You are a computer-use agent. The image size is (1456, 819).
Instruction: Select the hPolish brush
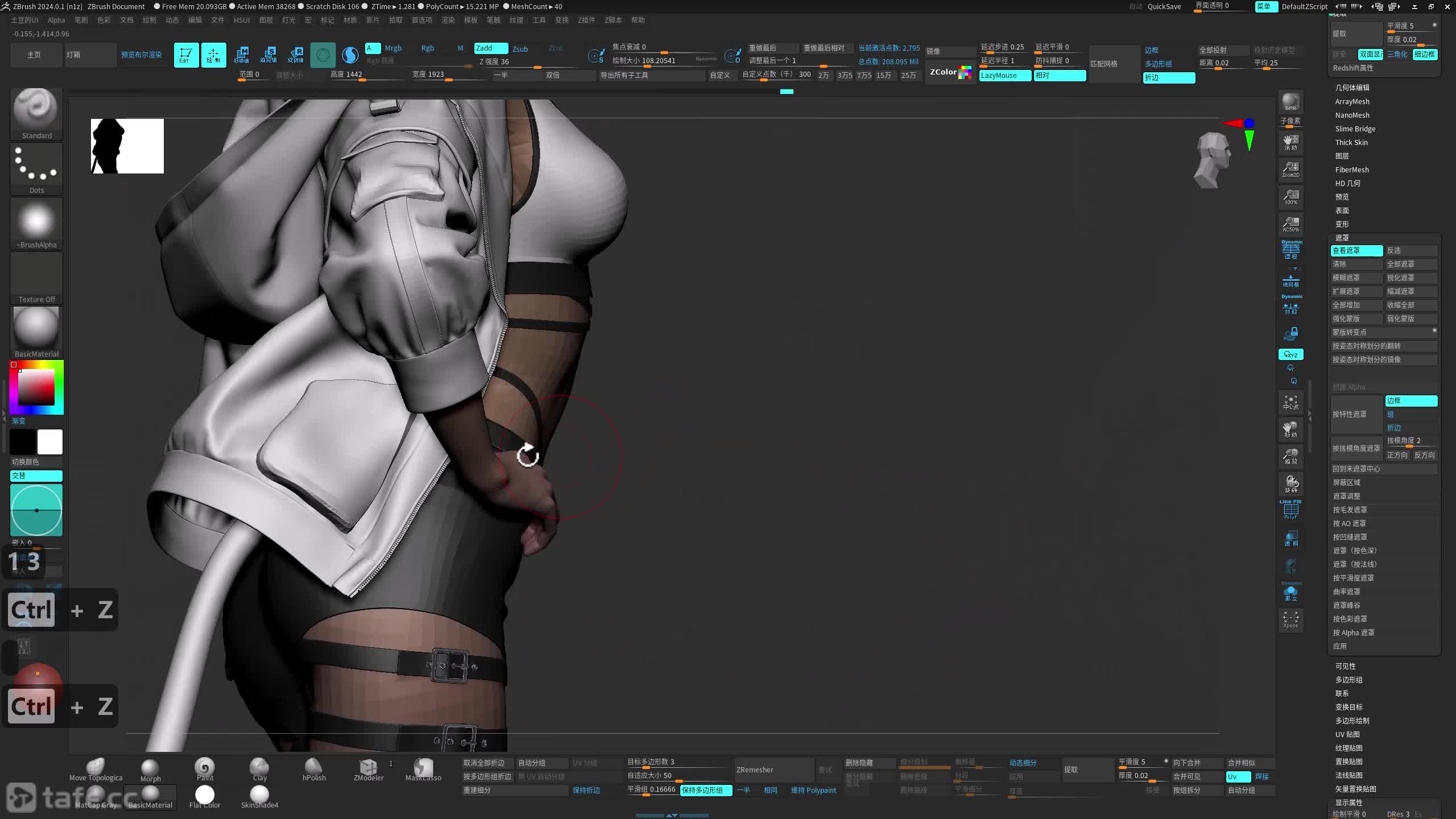314,770
